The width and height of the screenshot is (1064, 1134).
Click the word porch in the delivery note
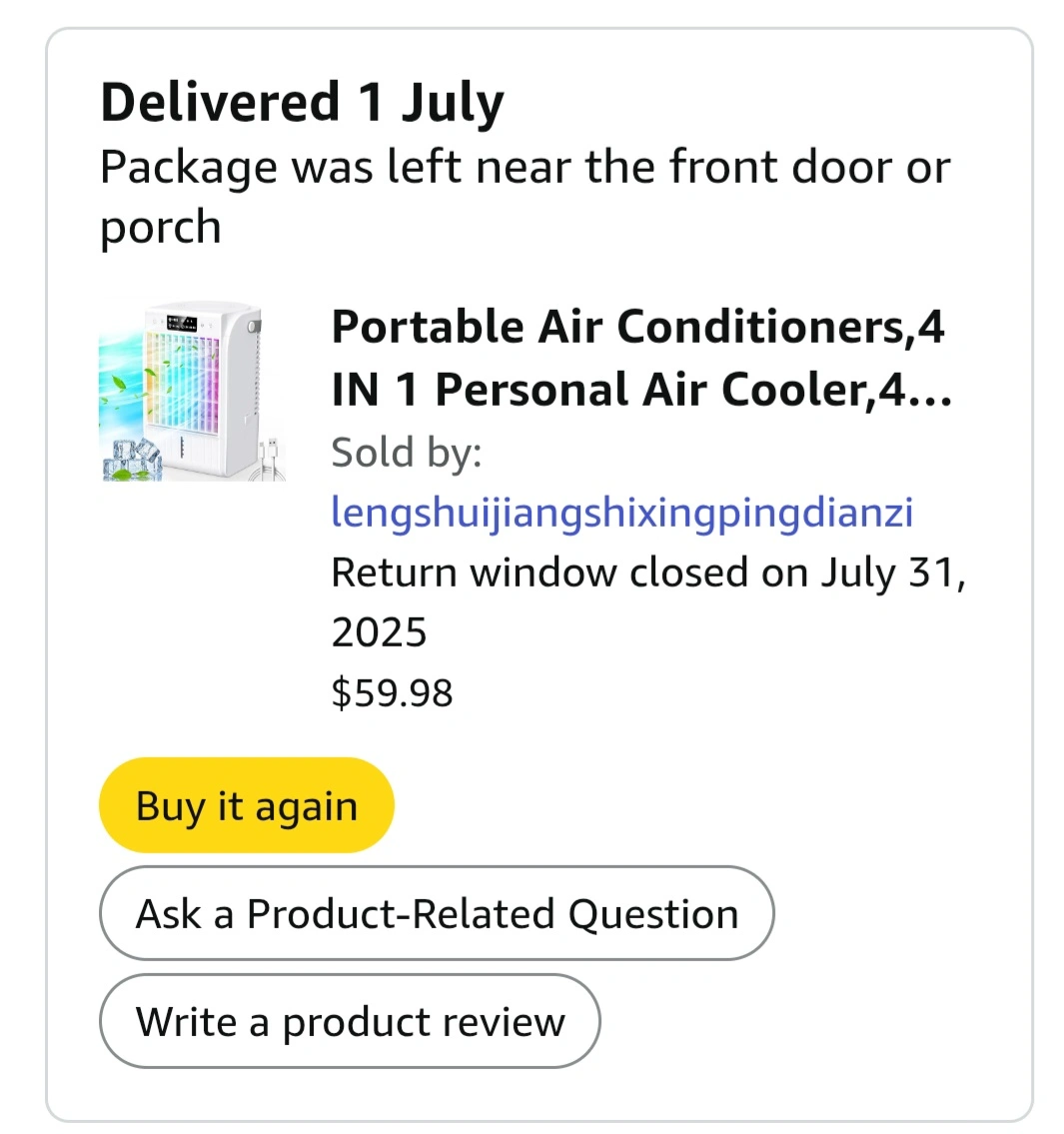(x=160, y=228)
